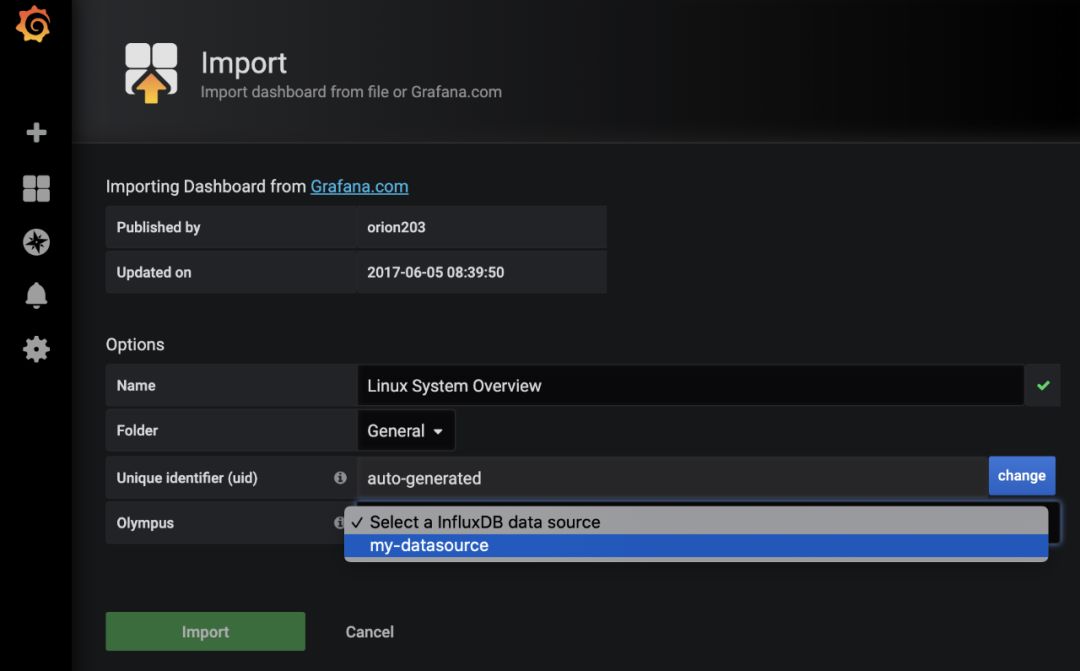Viewport: 1080px width, 671px height.
Task: Click the green Import button
Action: point(205,632)
